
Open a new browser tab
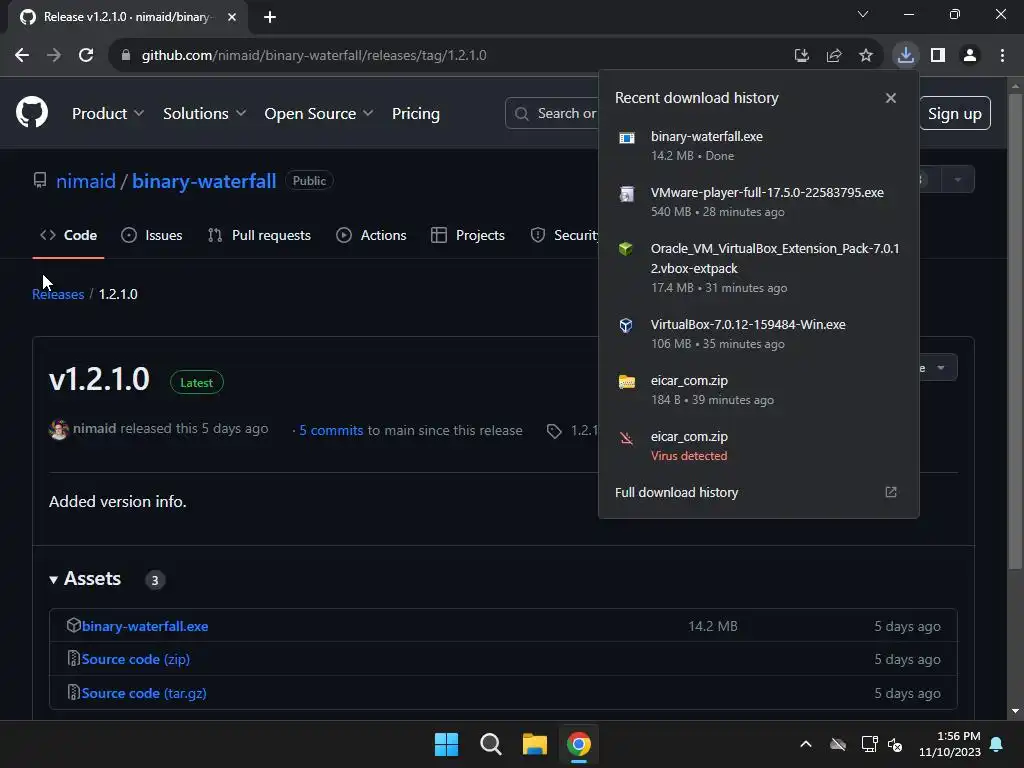pos(270,17)
